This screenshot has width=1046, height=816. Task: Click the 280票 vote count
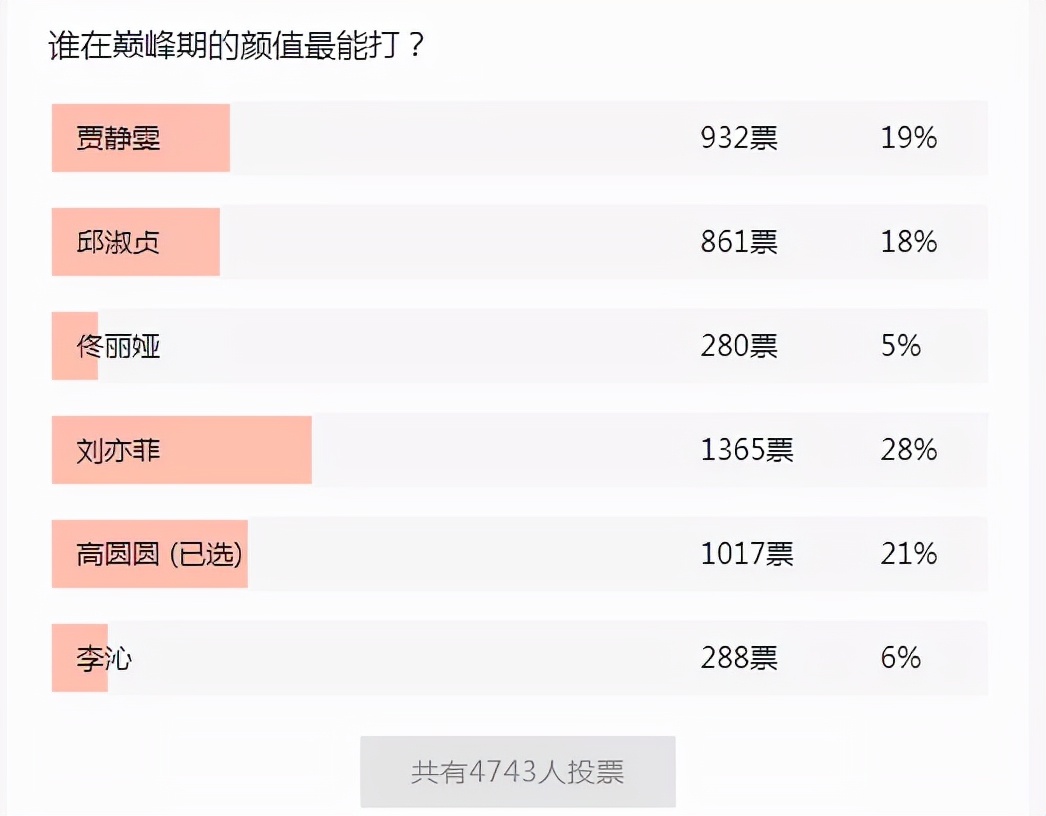point(739,346)
